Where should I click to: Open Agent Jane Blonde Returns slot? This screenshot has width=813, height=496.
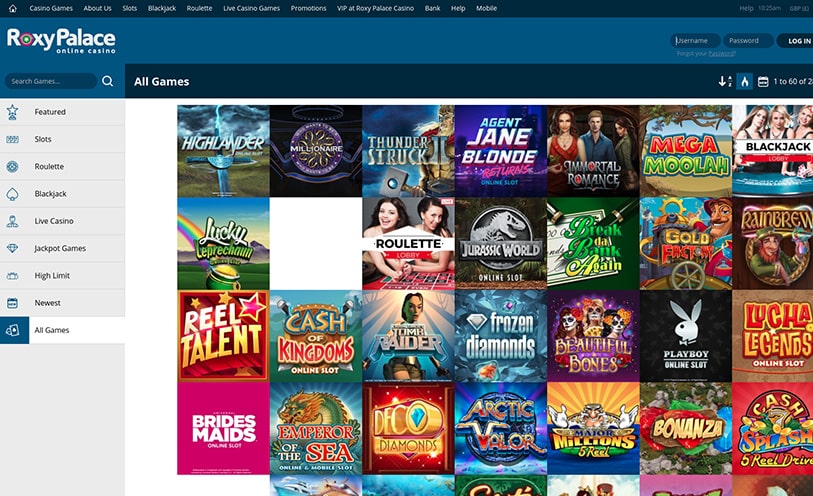[x=501, y=151]
